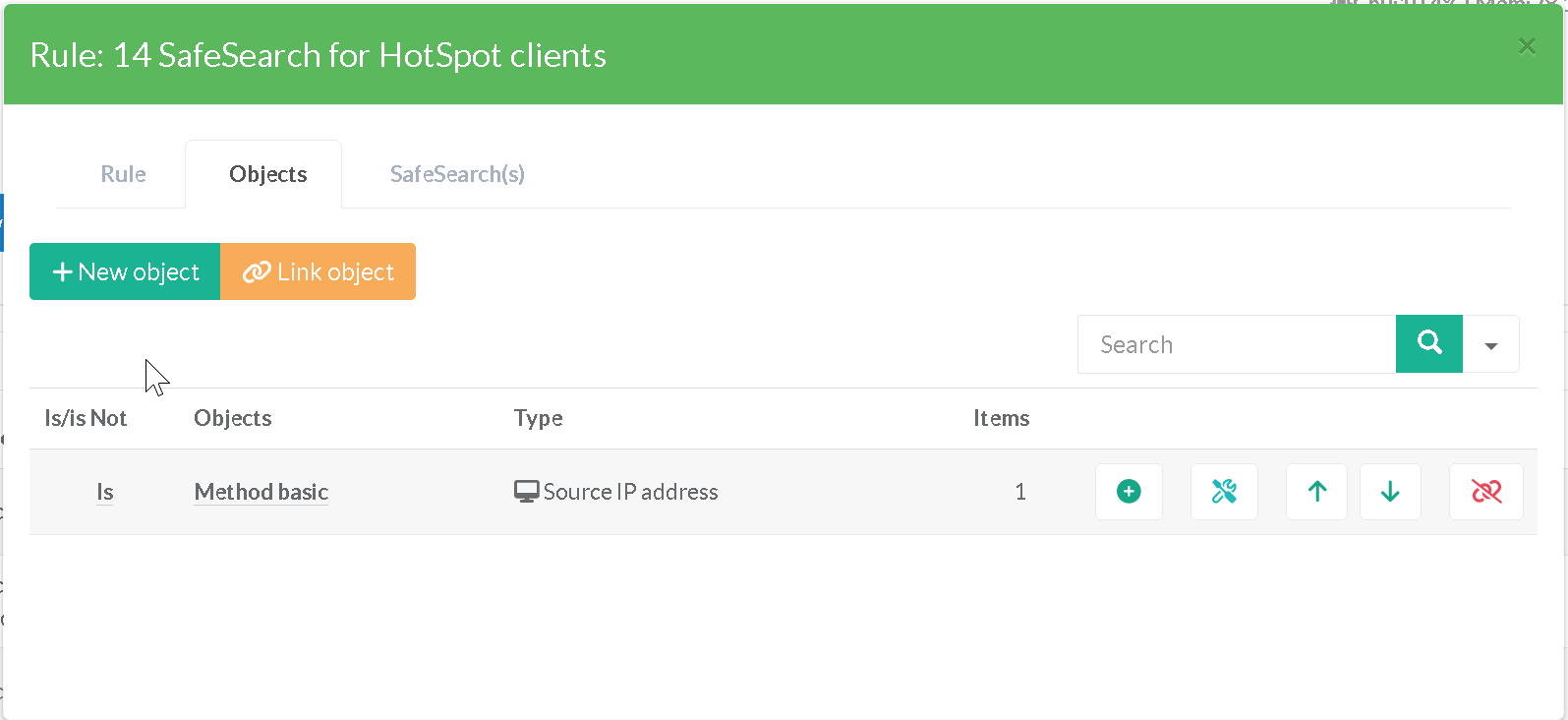Screen dimensions: 1568x720
Task: Select the Objects tab
Action: (267, 174)
